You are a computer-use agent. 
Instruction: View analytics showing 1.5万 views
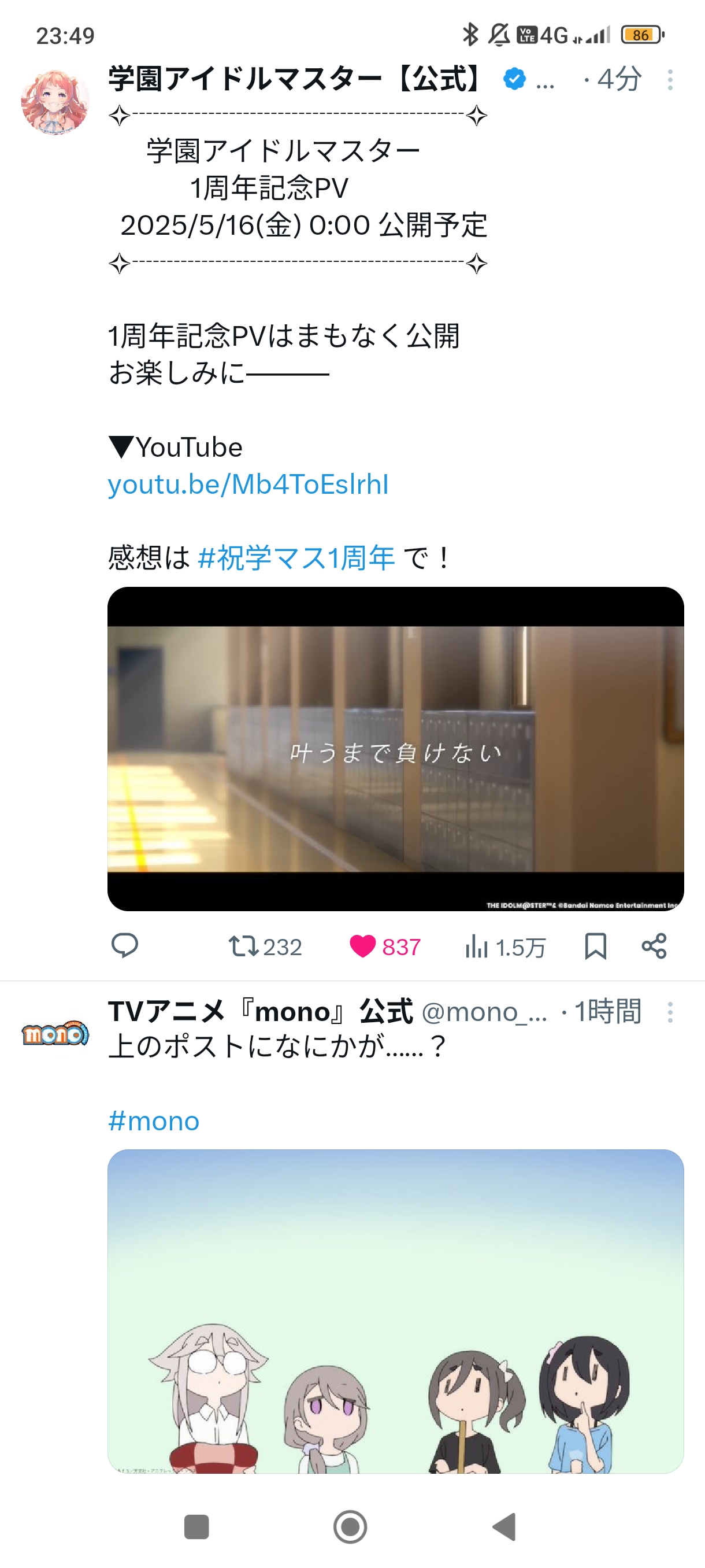pos(504,947)
